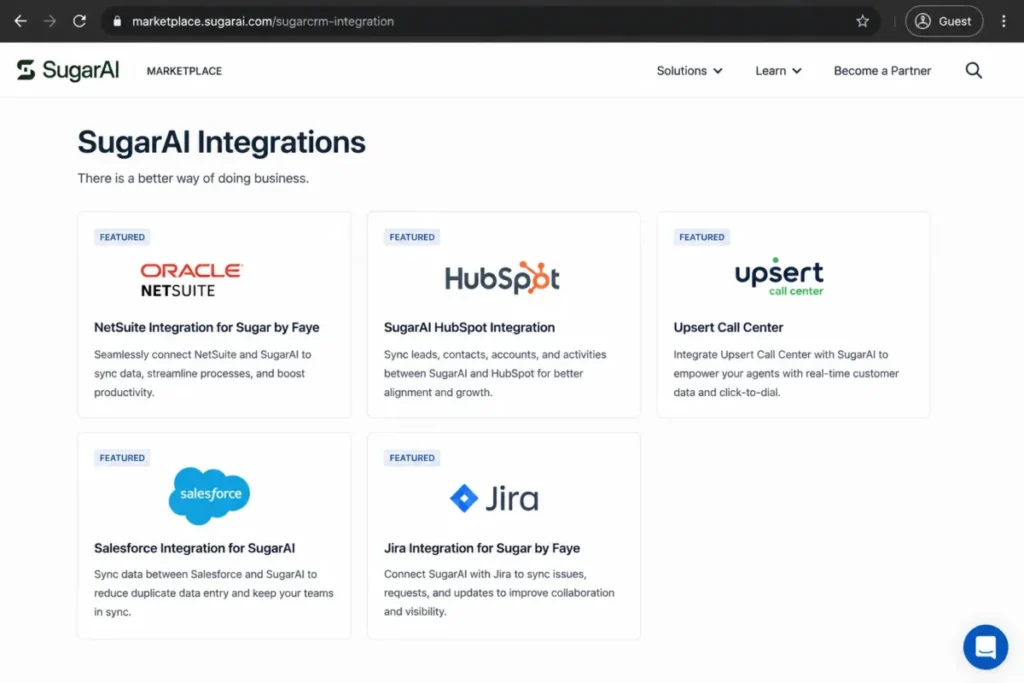
Task: Click FEATURED badge on NetSuite card
Action: [x=122, y=237]
